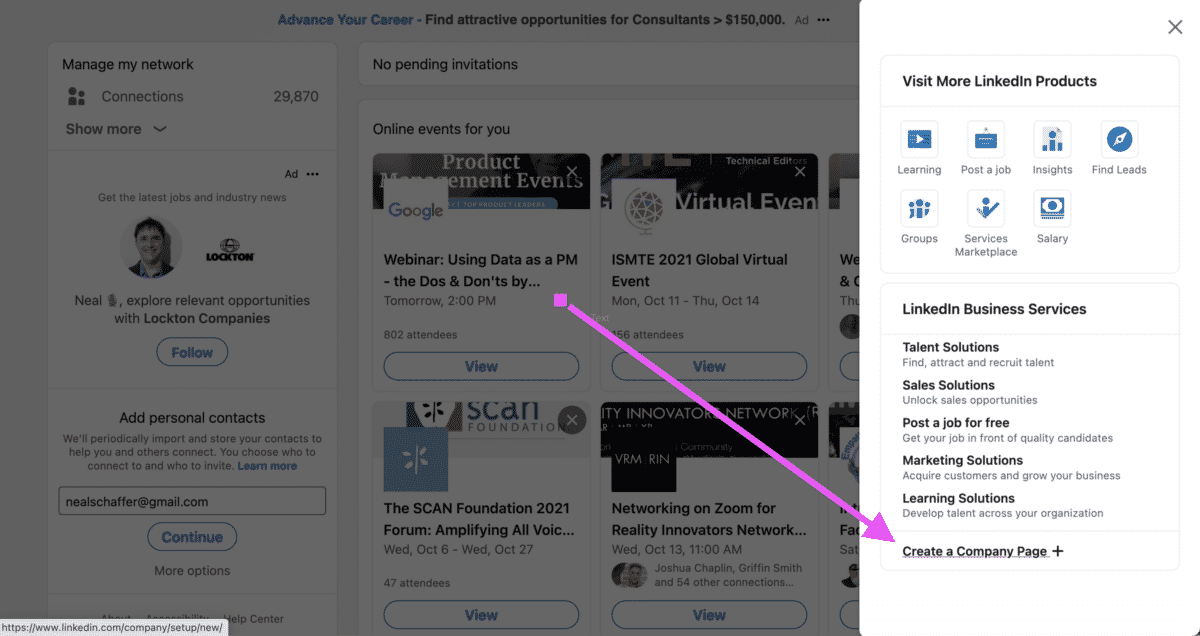Screen dimensions: 1200x636
Task: Close the LinkedIn products side panel
Action: point(1175,27)
